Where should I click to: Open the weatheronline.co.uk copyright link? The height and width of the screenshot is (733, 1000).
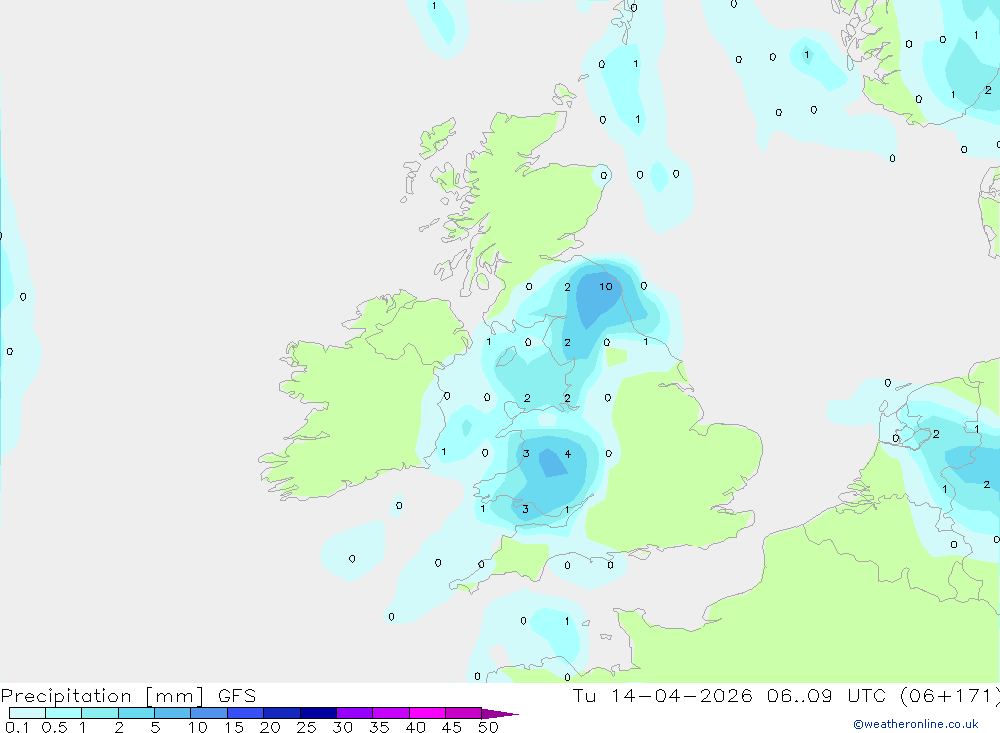tap(916, 724)
